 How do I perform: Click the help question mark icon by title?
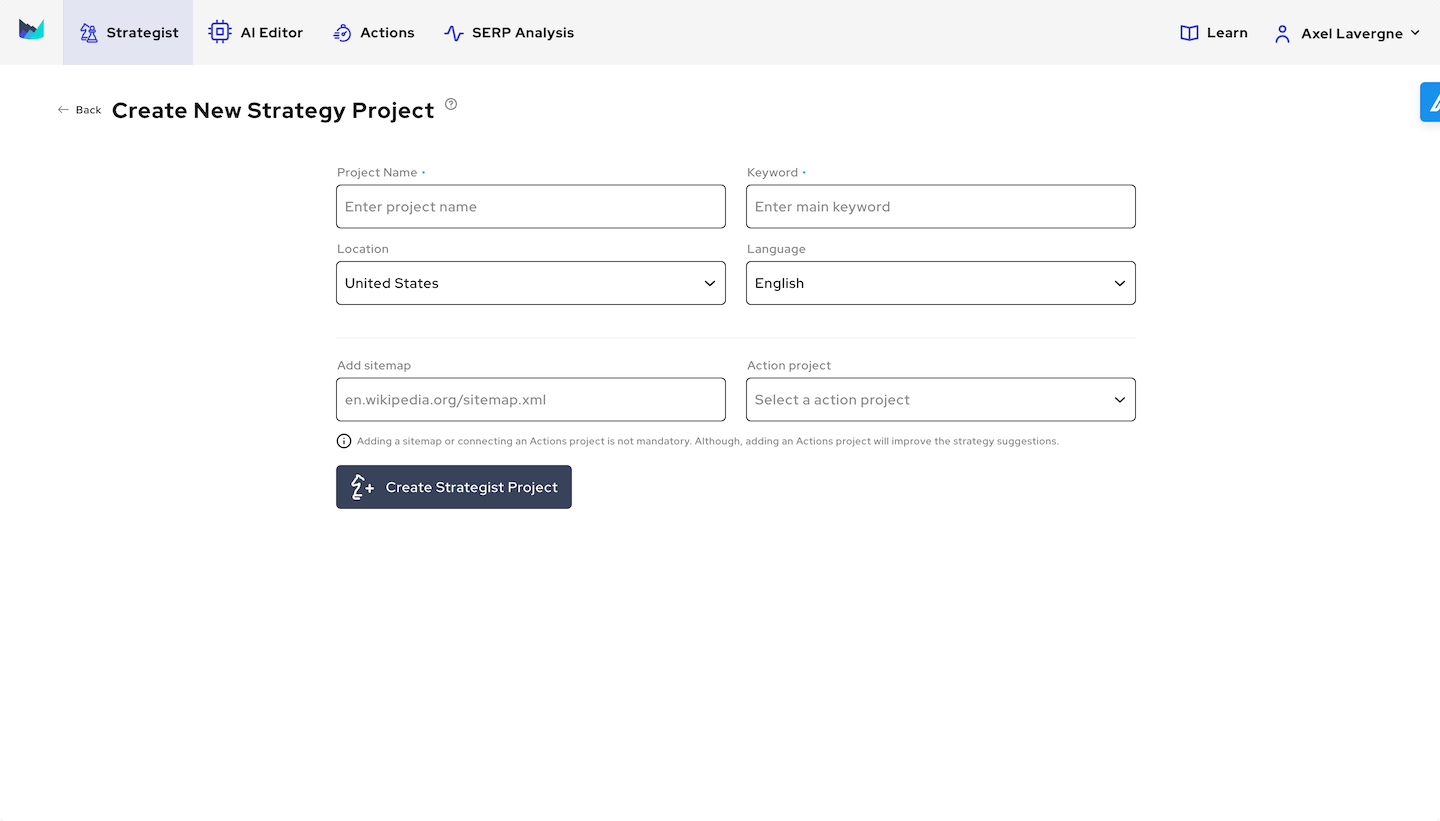[451, 104]
